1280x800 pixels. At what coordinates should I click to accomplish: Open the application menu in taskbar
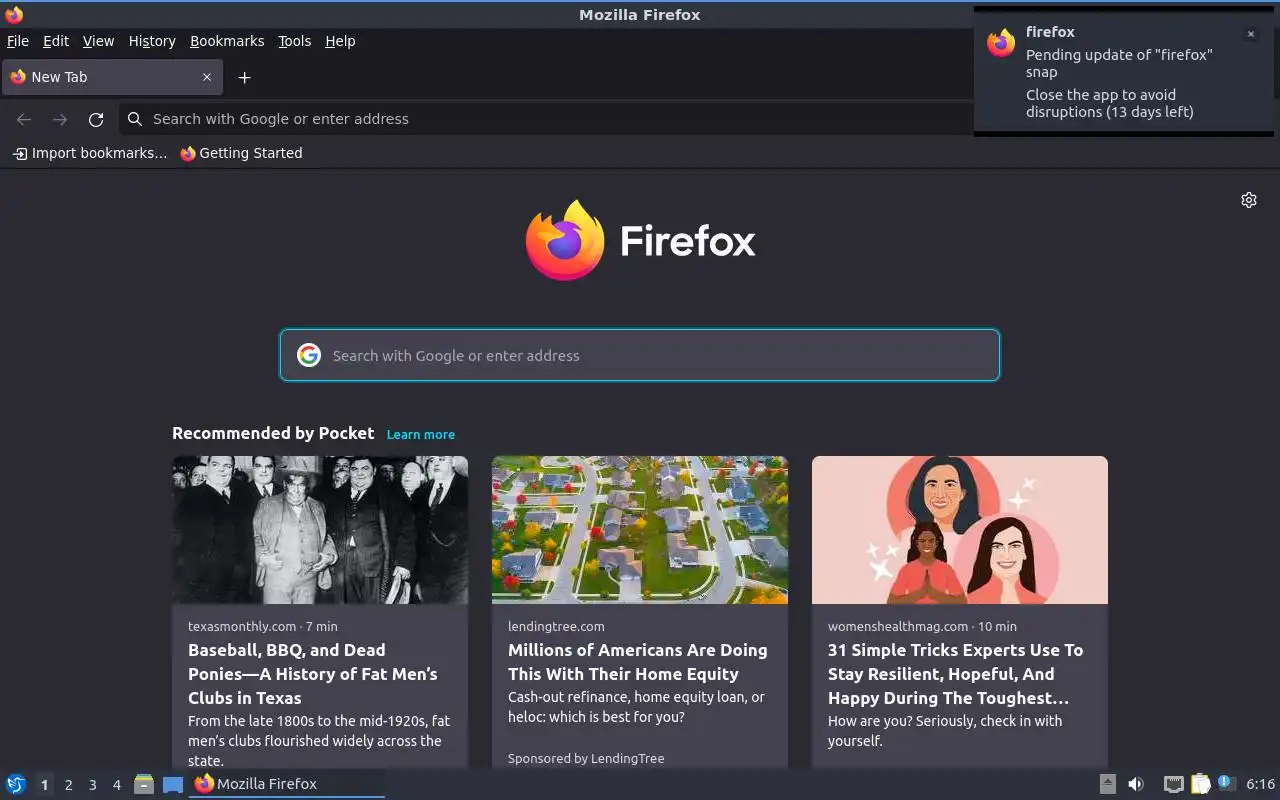[16, 784]
